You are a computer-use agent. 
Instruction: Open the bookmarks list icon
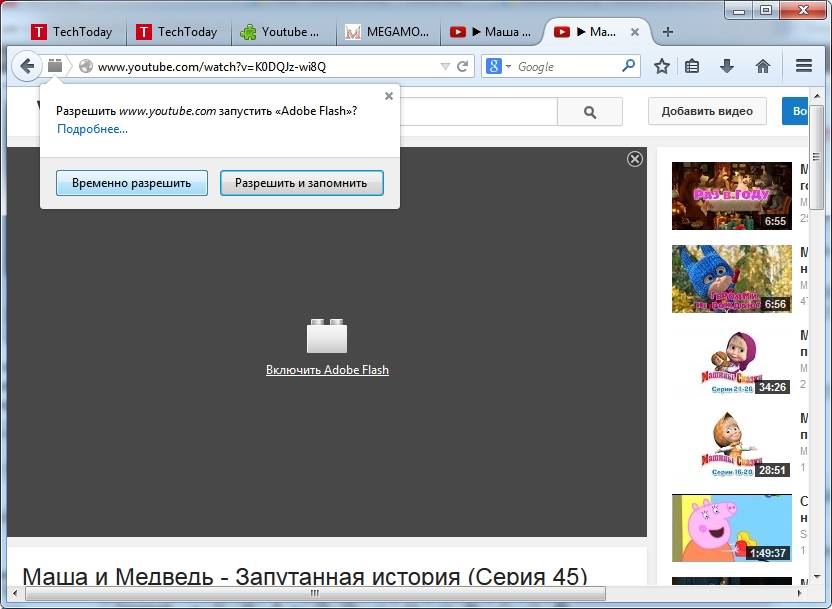click(x=692, y=67)
